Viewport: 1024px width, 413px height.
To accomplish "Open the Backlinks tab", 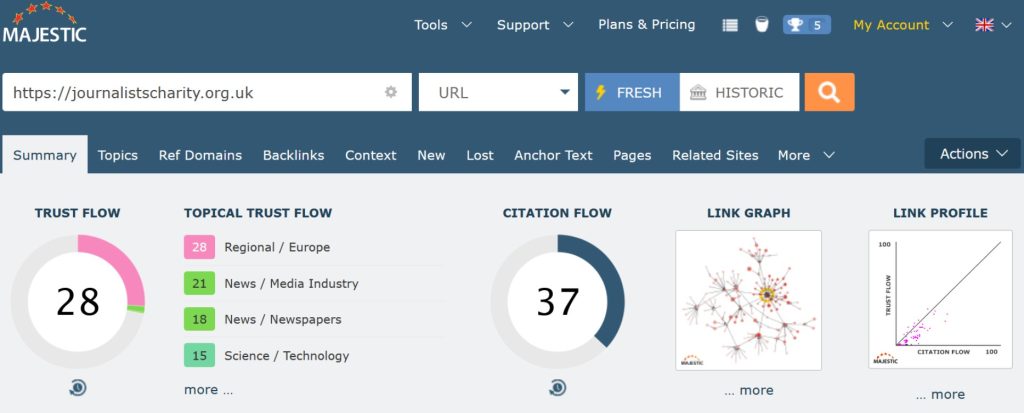I will (x=293, y=156).
